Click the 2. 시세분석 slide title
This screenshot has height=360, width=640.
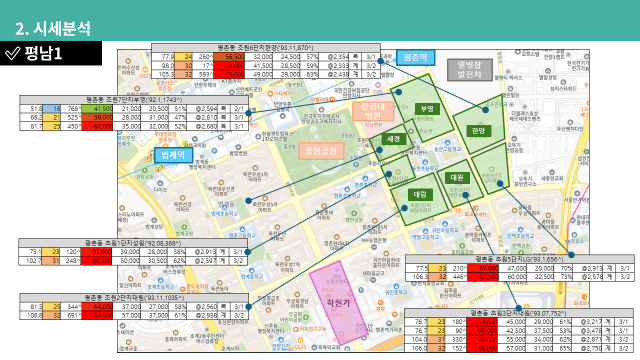pyautogui.click(x=53, y=29)
